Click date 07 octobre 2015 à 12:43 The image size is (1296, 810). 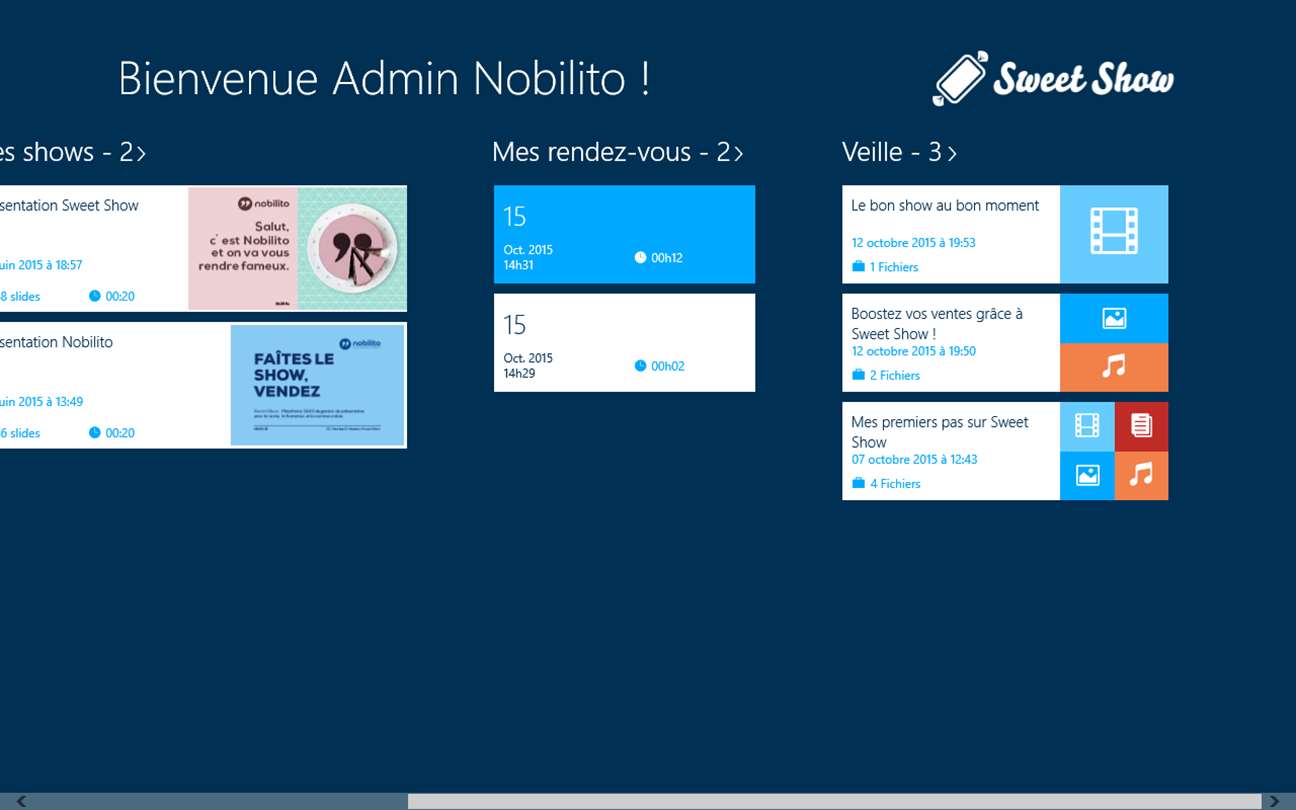tap(914, 459)
